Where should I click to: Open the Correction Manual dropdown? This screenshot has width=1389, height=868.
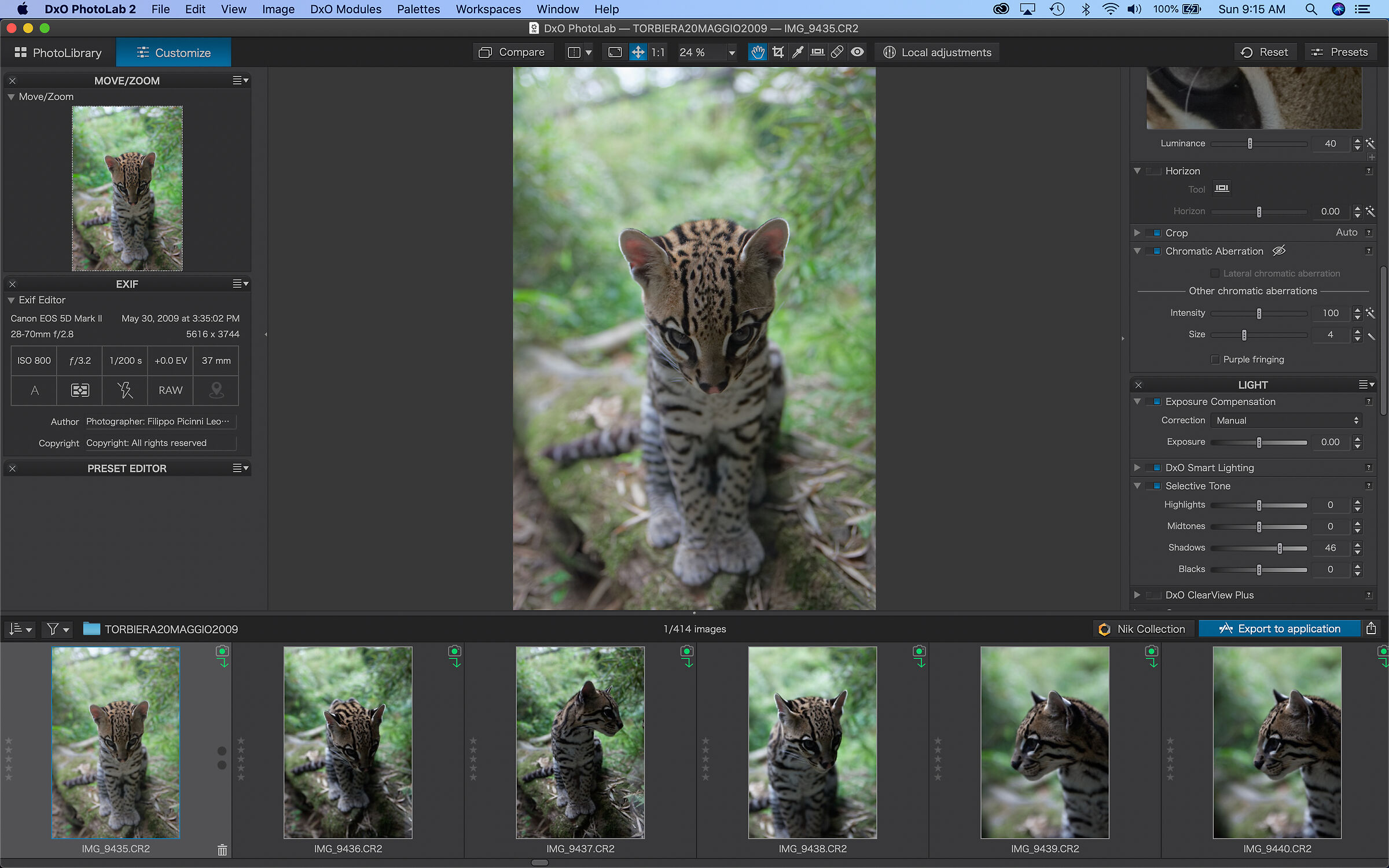[1286, 421]
